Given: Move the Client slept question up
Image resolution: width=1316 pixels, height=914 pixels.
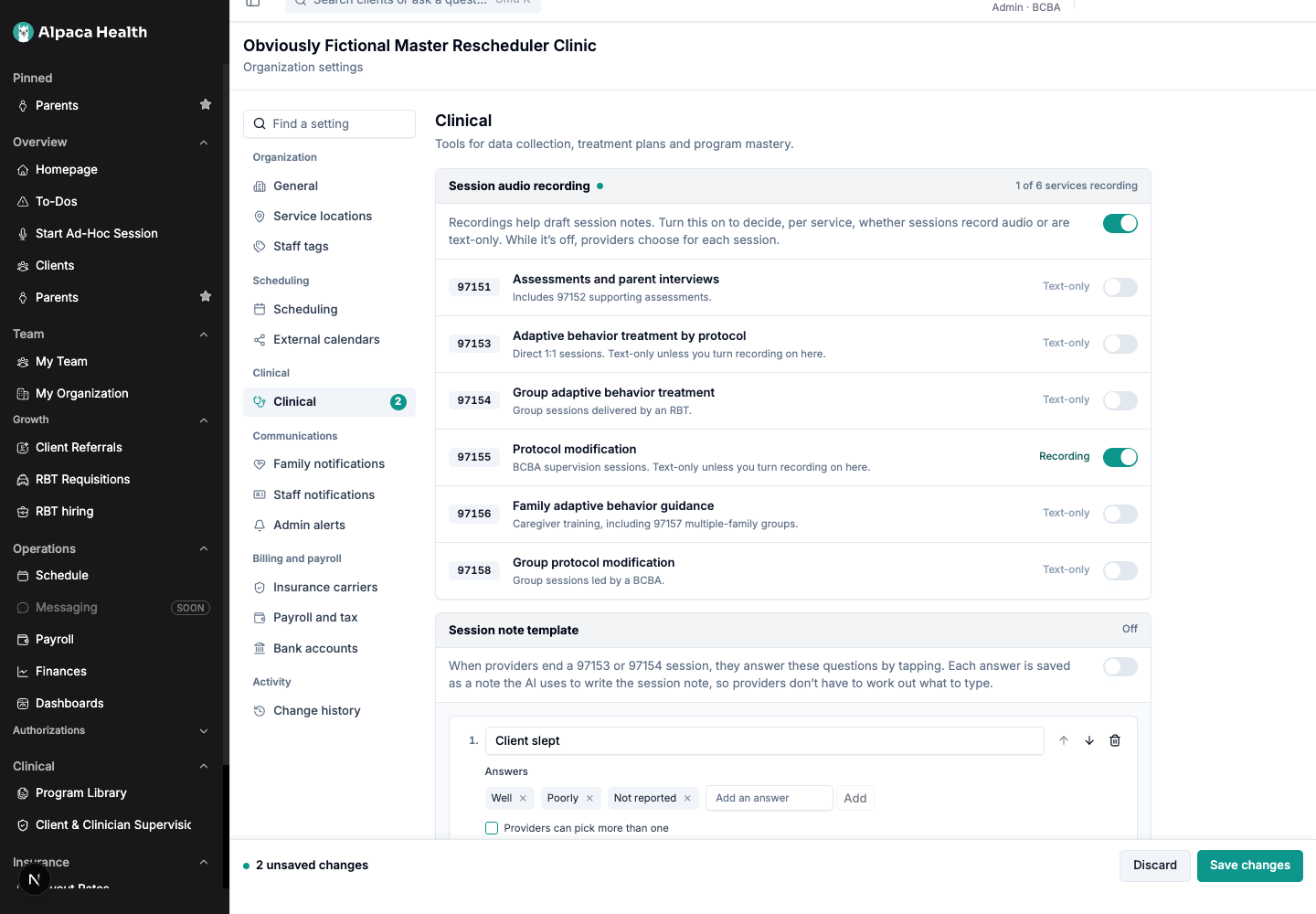Looking at the screenshot, I should [1064, 740].
